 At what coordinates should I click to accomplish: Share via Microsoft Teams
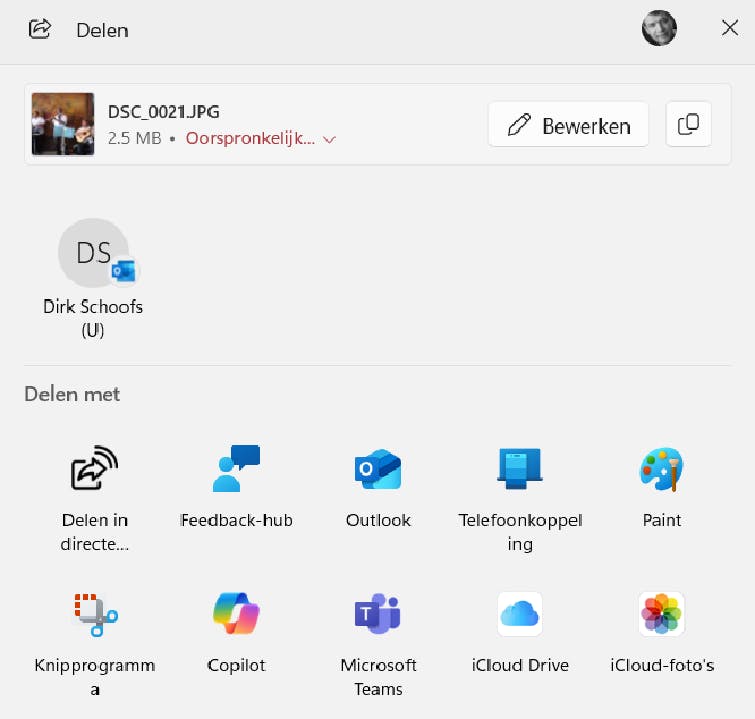click(x=378, y=643)
